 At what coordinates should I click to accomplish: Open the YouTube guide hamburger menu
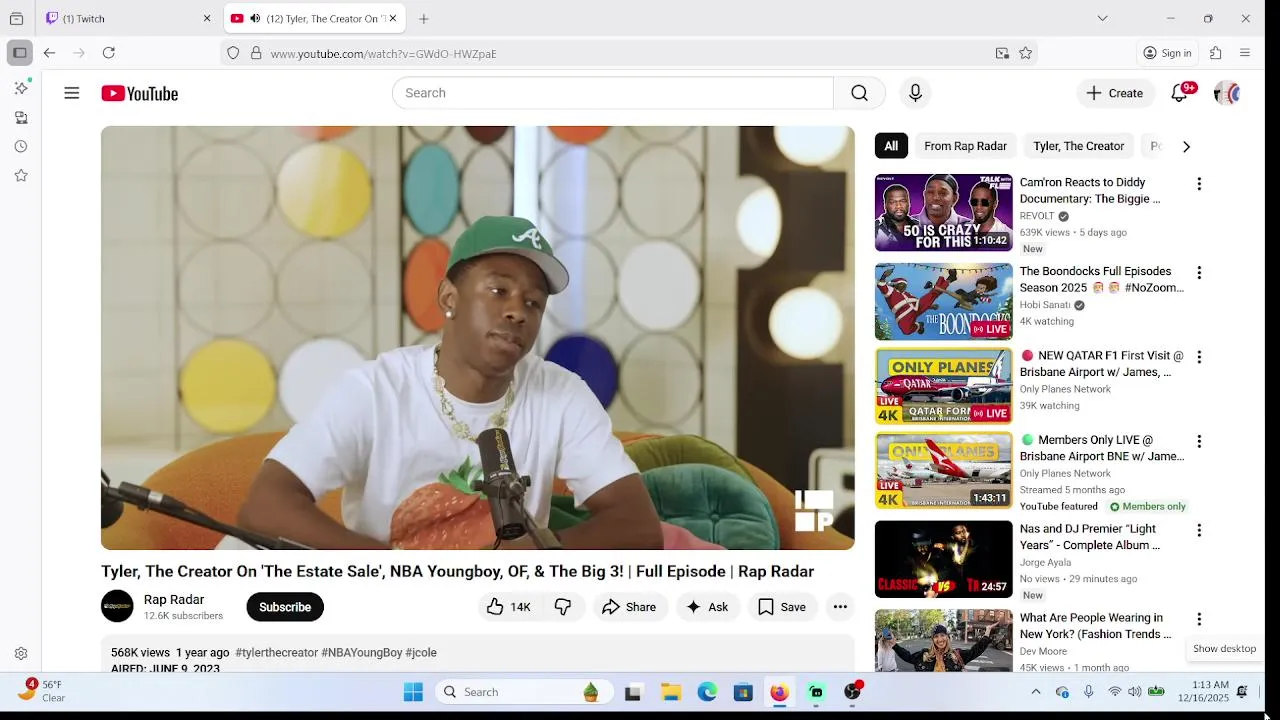72,93
